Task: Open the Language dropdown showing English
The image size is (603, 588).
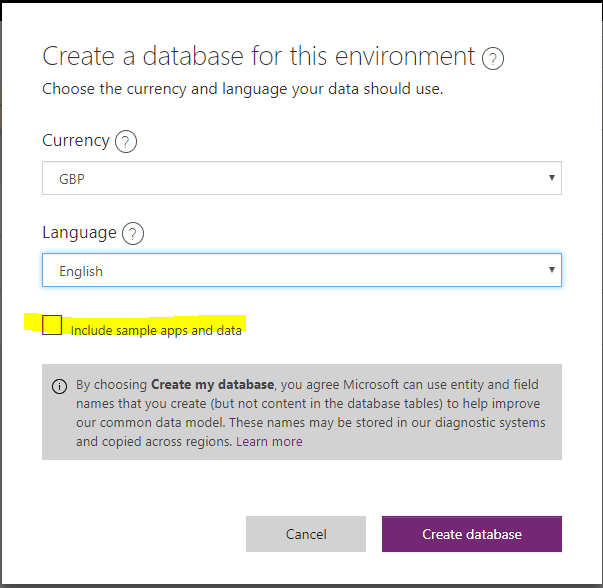Action: coord(302,270)
